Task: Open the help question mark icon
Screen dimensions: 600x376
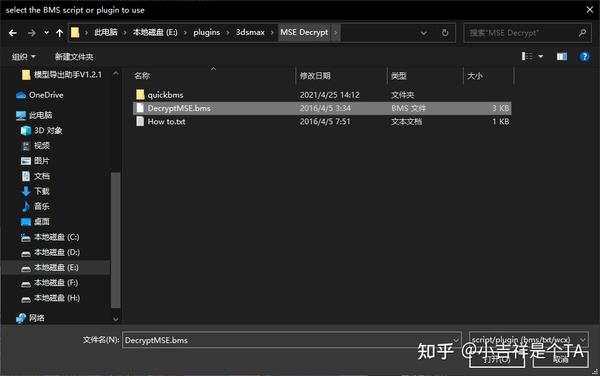Action: [x=584, y=57]
